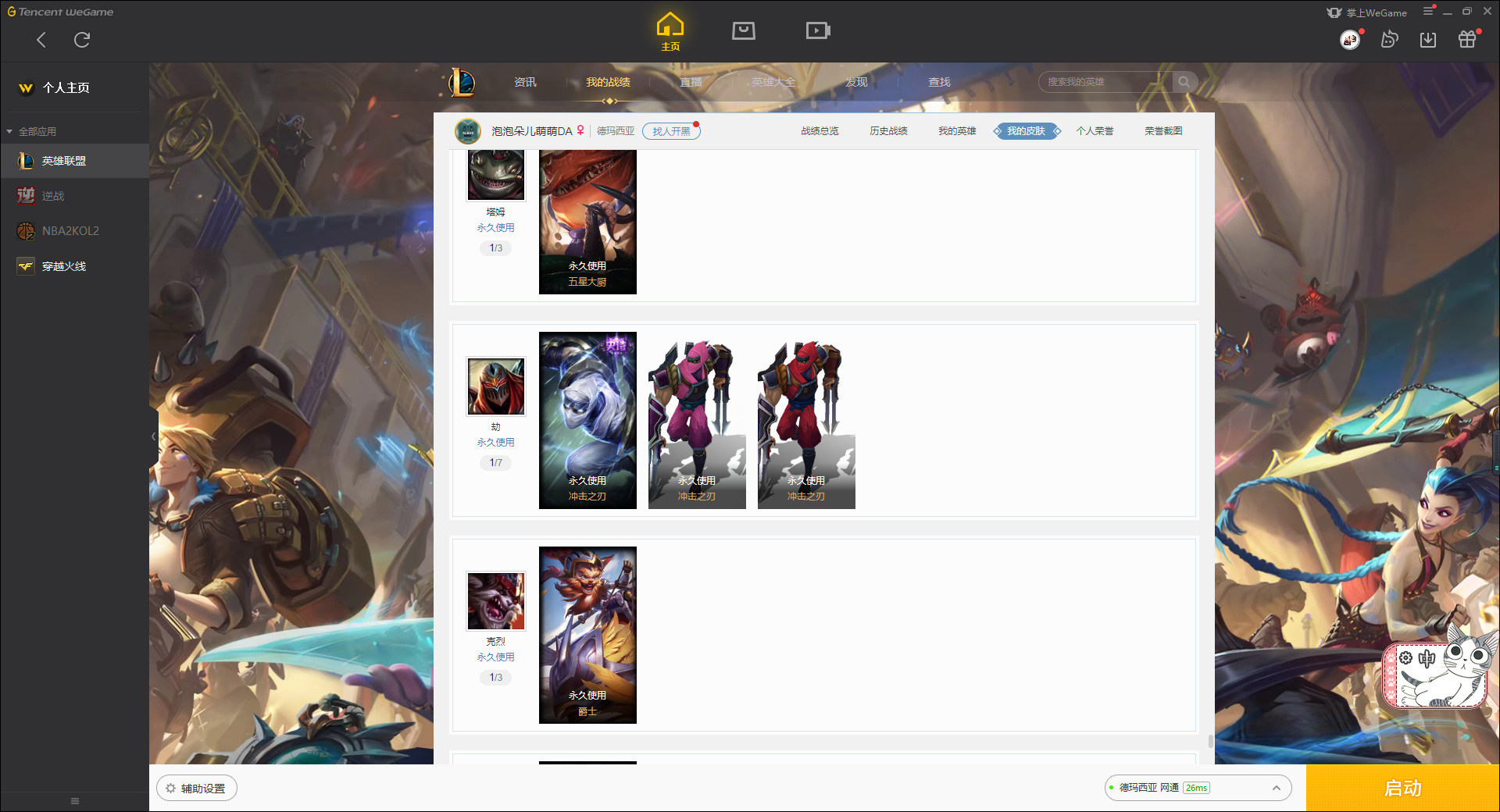Screen dimensions: 1500x812
Task: Click the 塔姆 champion portrait
Action: click(496, 175)
